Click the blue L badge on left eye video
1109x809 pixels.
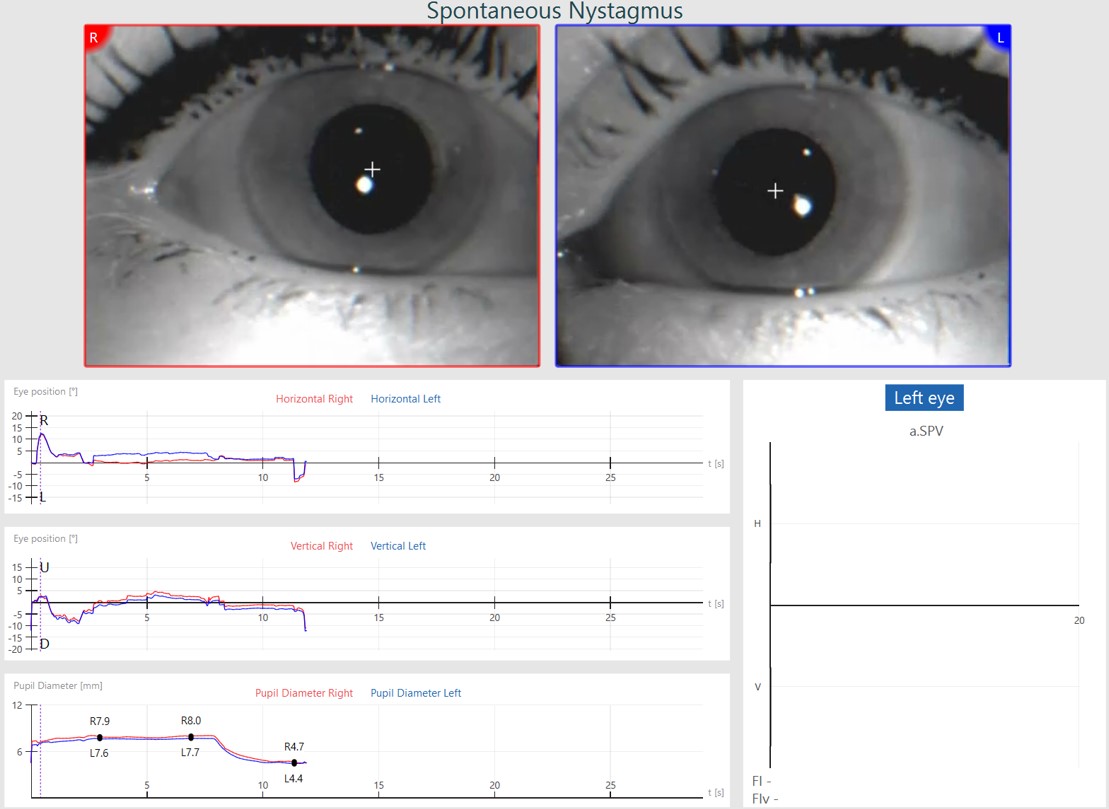(x=1000, y=38)
